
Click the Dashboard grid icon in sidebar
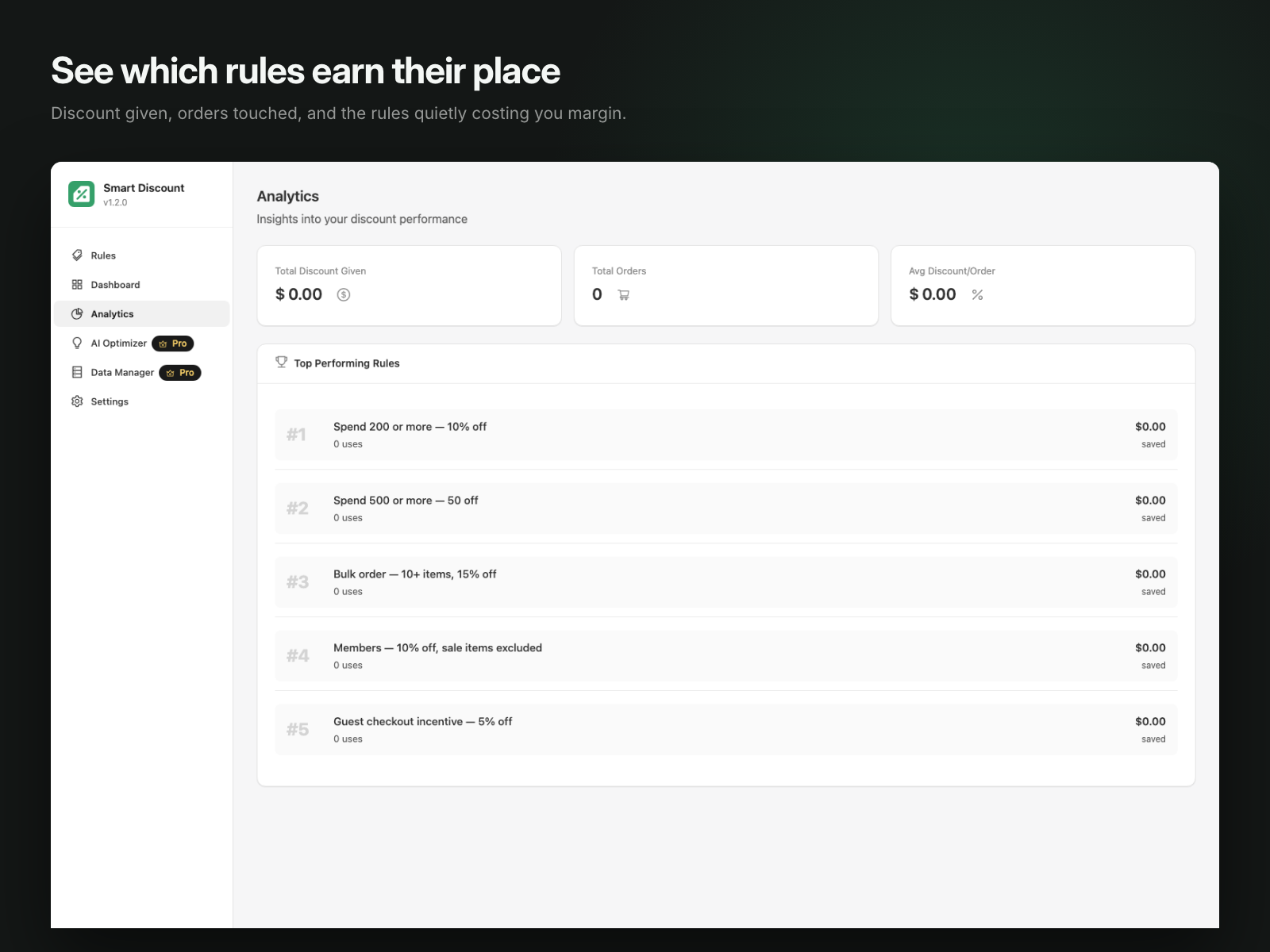click(77, 285)
